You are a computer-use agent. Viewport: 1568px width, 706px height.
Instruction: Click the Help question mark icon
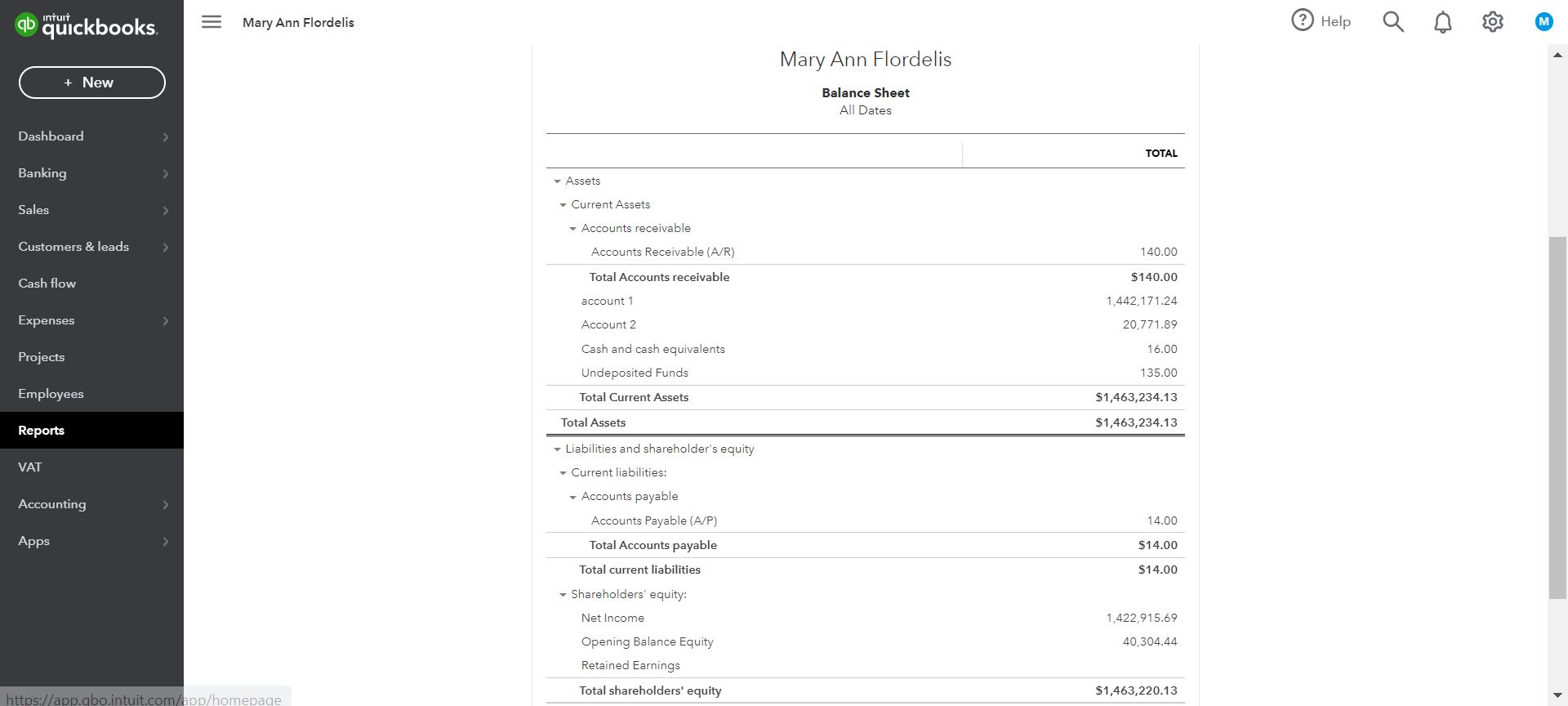tap(1302, 20)
